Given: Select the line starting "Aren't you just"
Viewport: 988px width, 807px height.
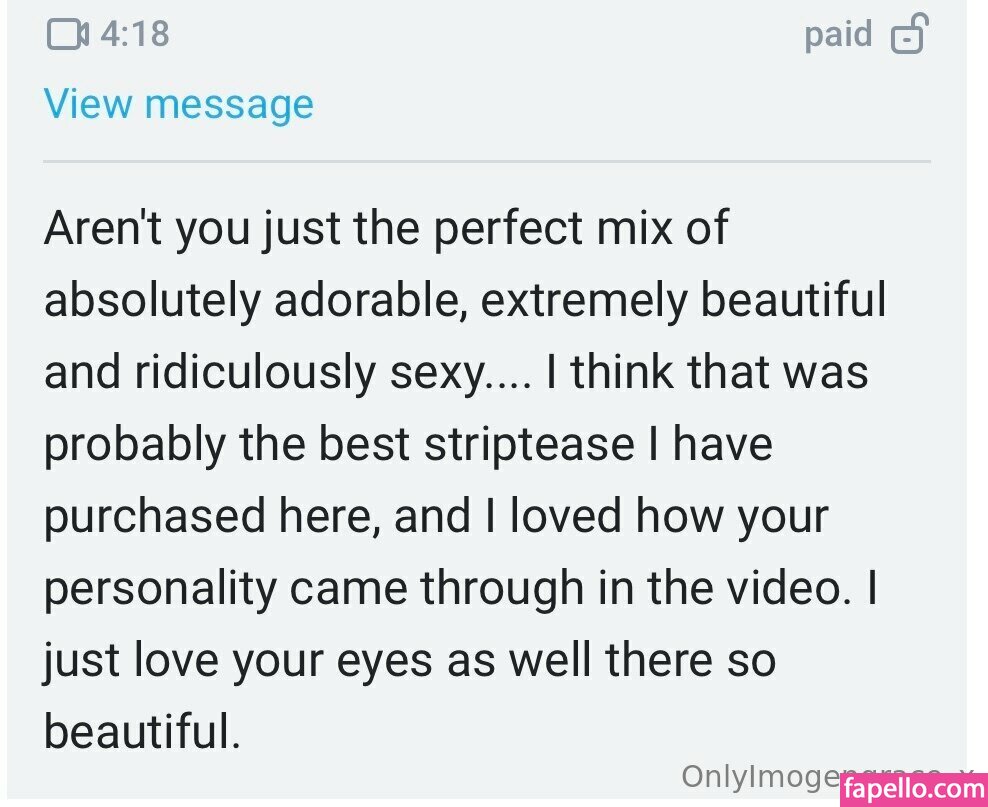Looking at the screenshot, I should (x=386, y=228).
